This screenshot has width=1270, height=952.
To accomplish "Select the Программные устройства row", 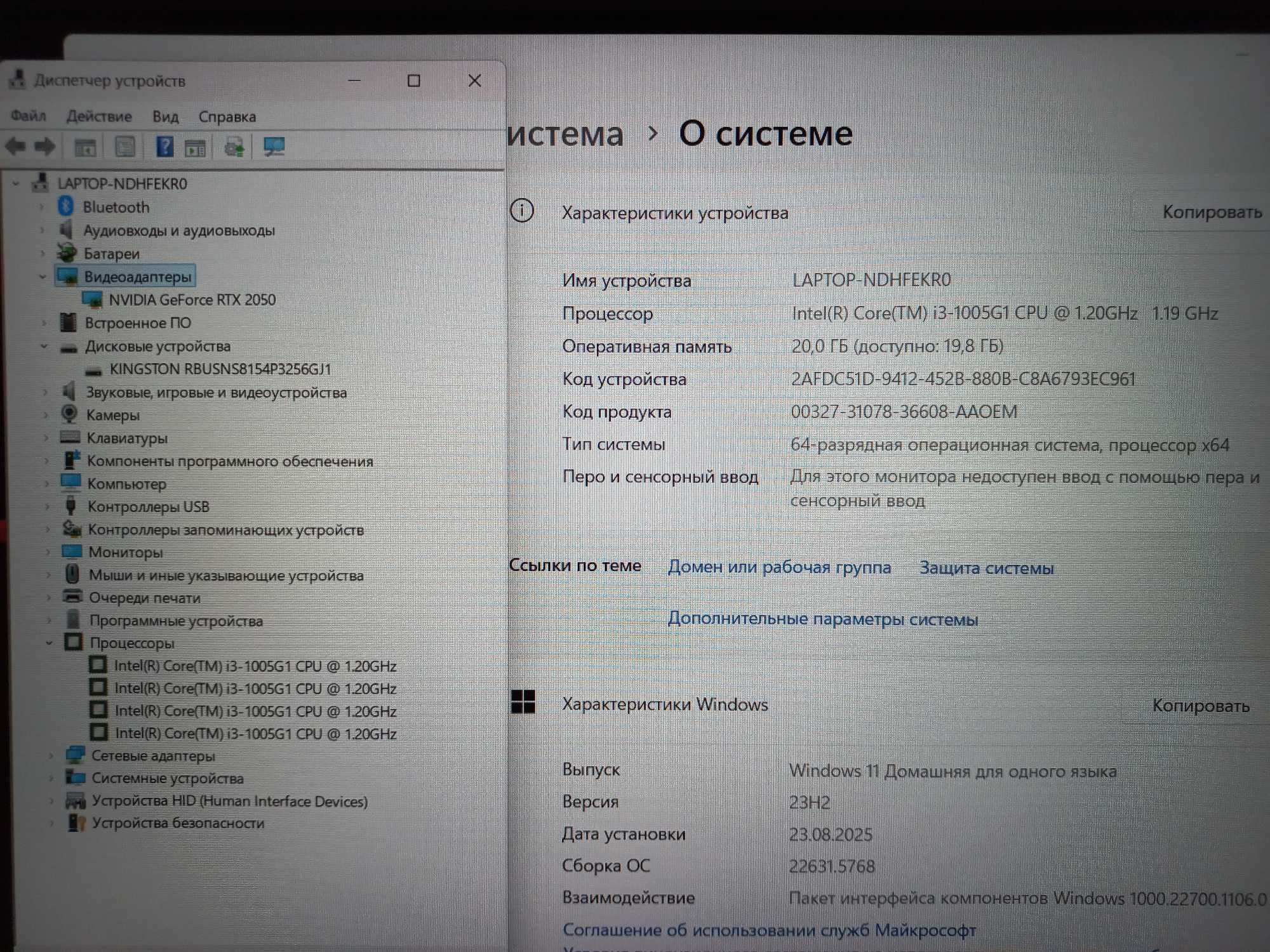I will (176, 620).
